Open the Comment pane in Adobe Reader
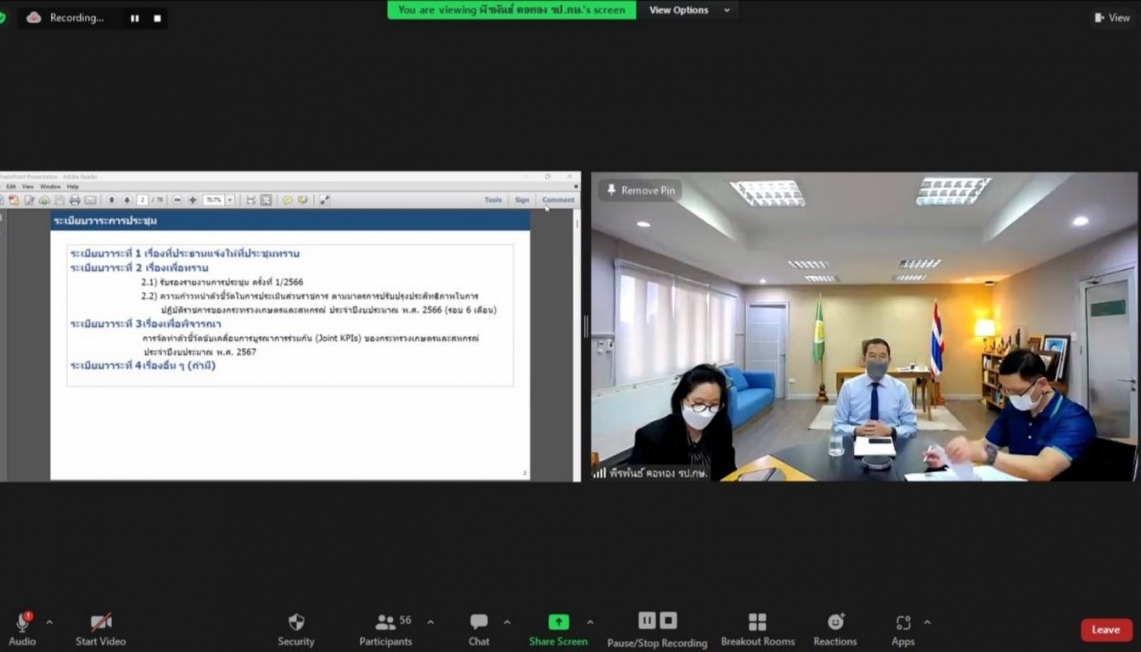1141x652 pixels. 558,199
